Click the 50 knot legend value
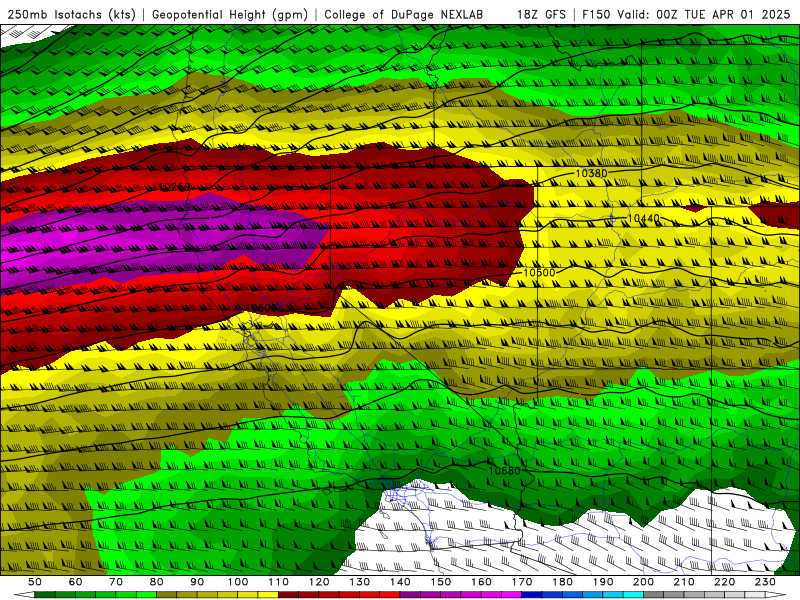The image size is (800, 600). tap(35, 582)
